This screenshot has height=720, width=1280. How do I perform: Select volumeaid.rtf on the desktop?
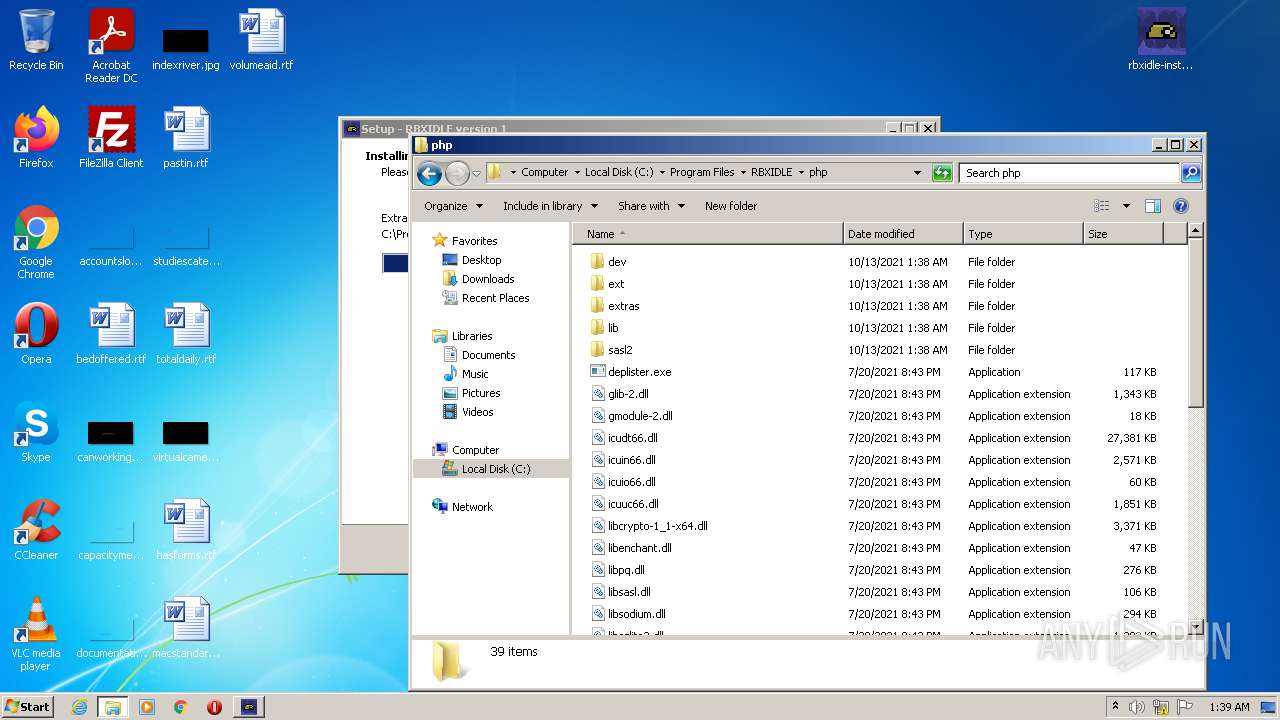click(x=261, y=41)
